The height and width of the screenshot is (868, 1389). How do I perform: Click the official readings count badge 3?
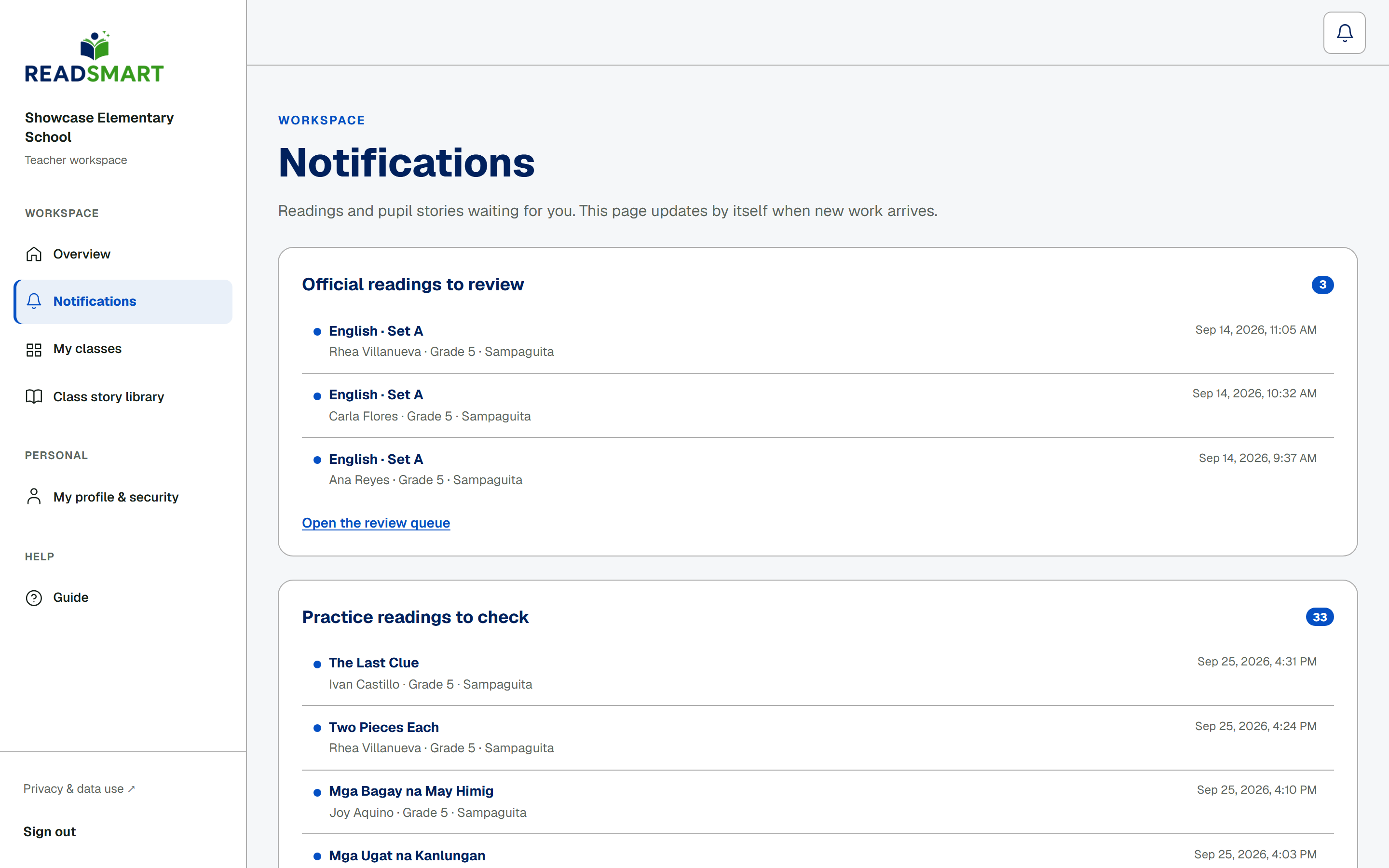(1322, 285)
